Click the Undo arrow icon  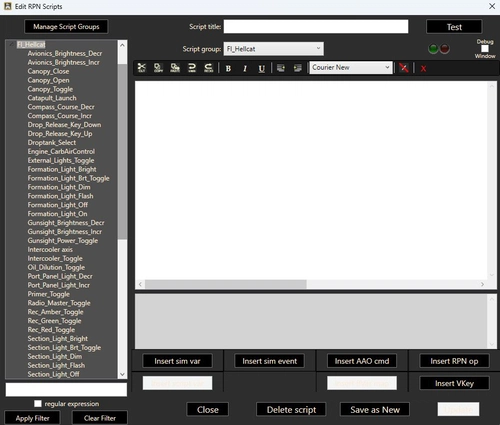[192, 68]
